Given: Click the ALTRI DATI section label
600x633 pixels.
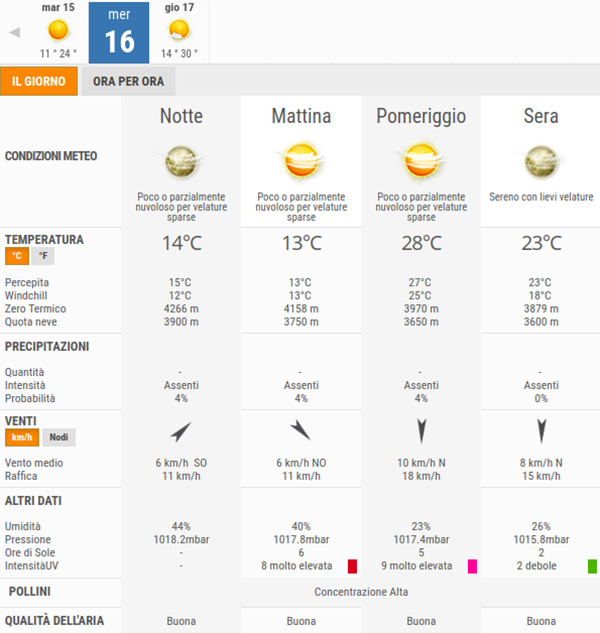Looking at the screenshot, I should (x=33, y=501).
